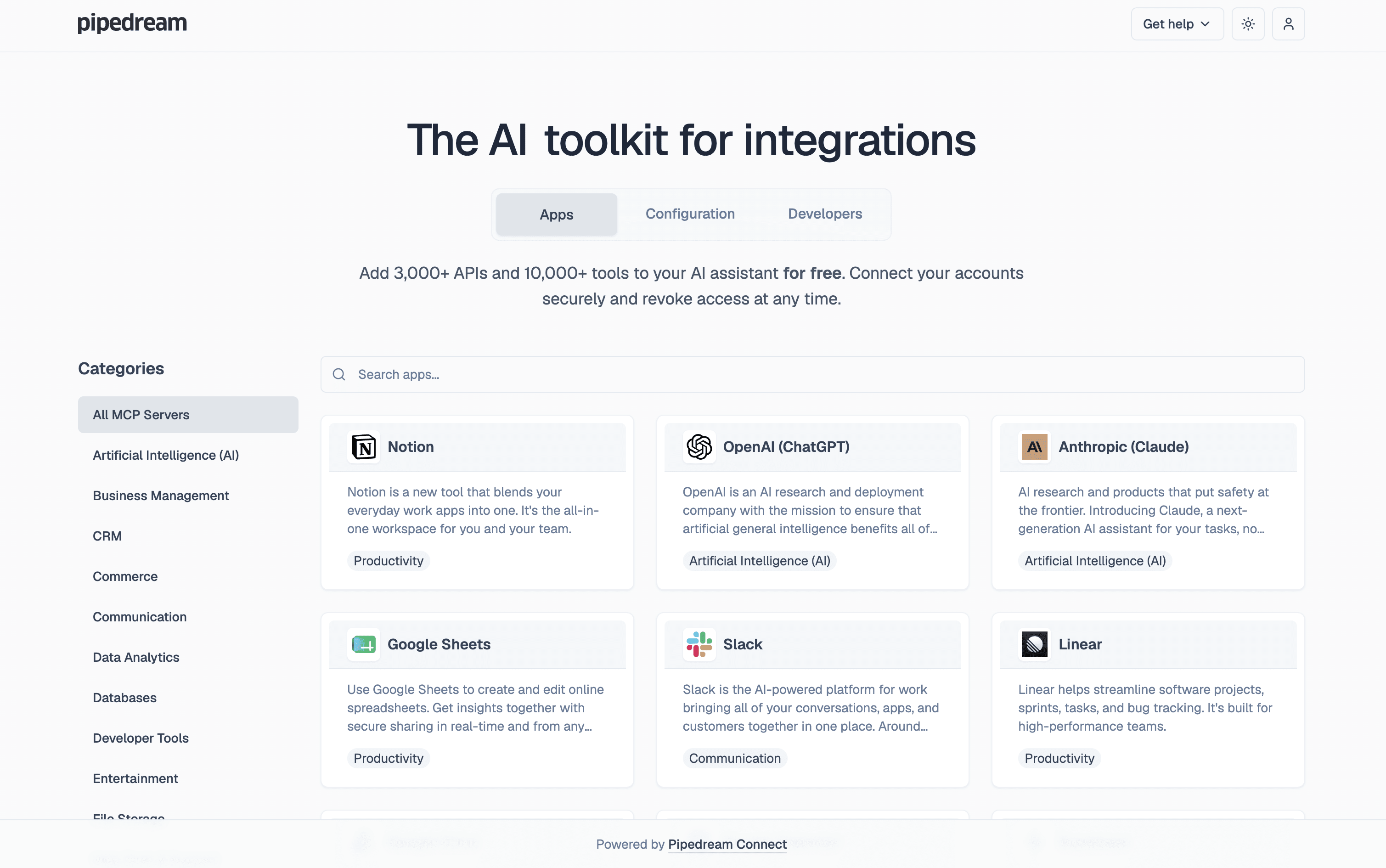Screen dimensions: 1386x868
Task: Open the Notion card title
Action: 411,446
